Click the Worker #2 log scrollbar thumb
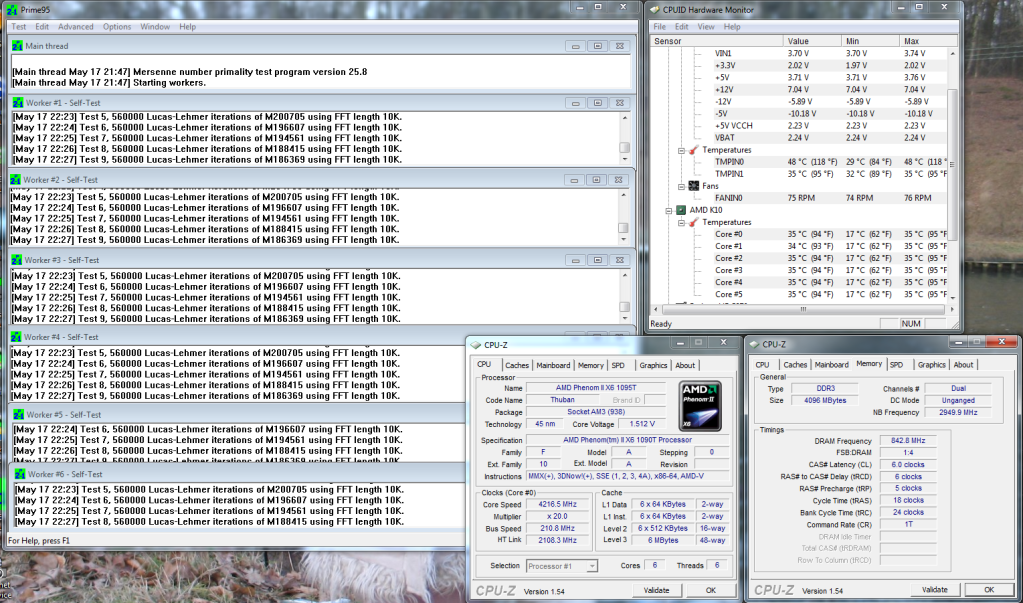 (x=624, y=228)
